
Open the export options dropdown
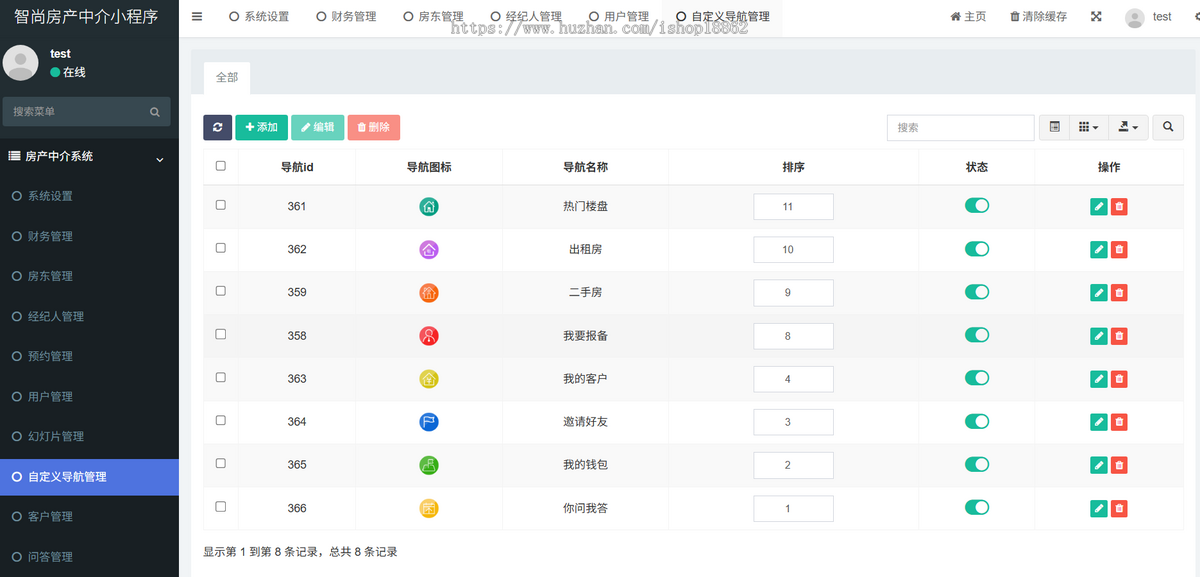pos(1127,127)
